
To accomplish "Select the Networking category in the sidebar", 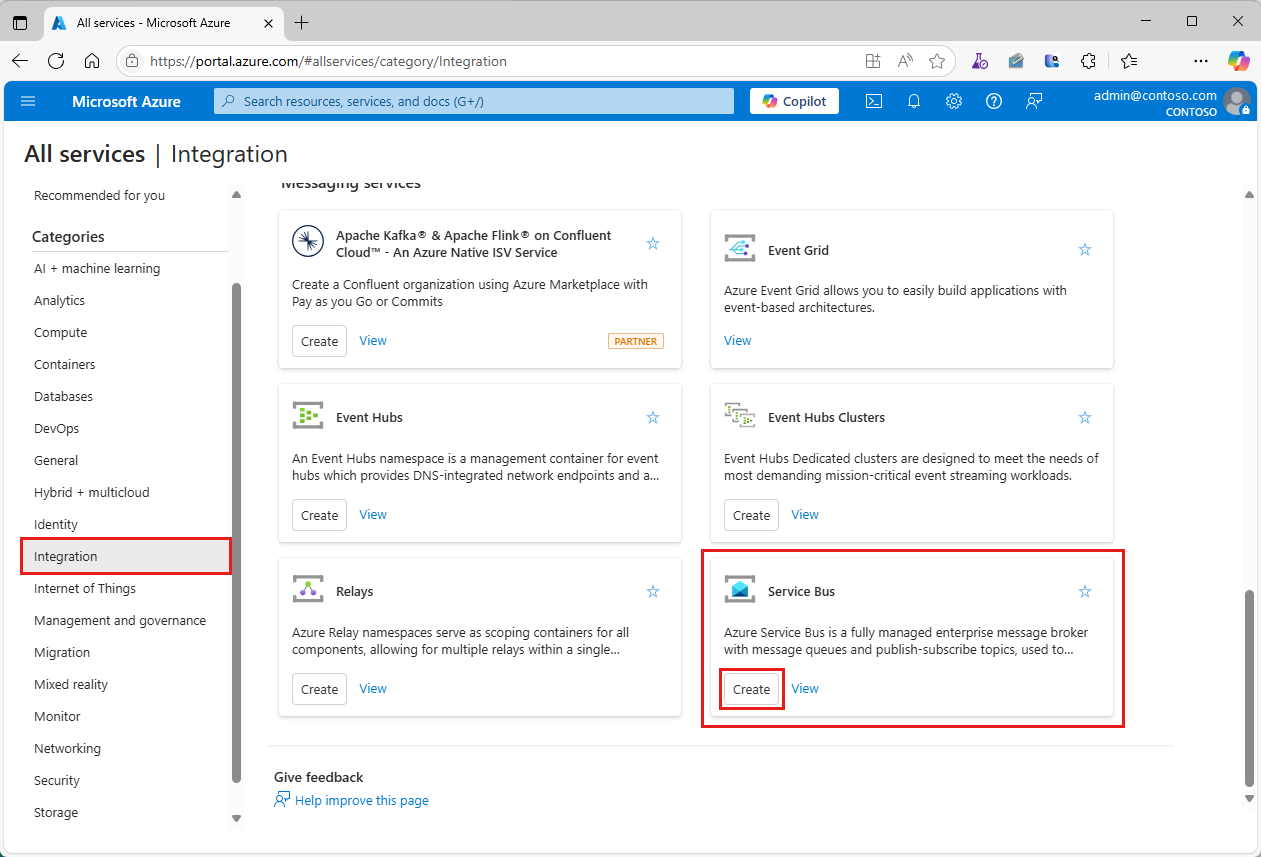I will click(x=67, y=748).
